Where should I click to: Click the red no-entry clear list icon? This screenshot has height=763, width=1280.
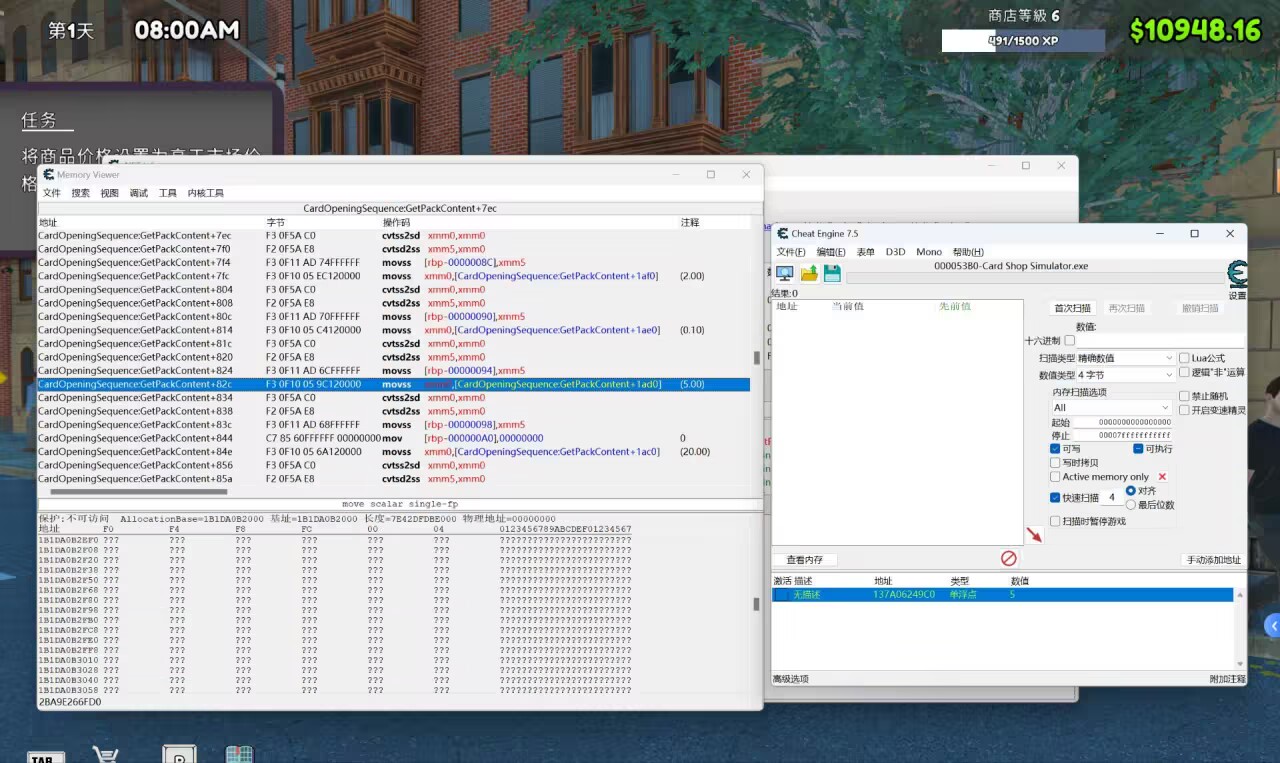pos(1009,559)
